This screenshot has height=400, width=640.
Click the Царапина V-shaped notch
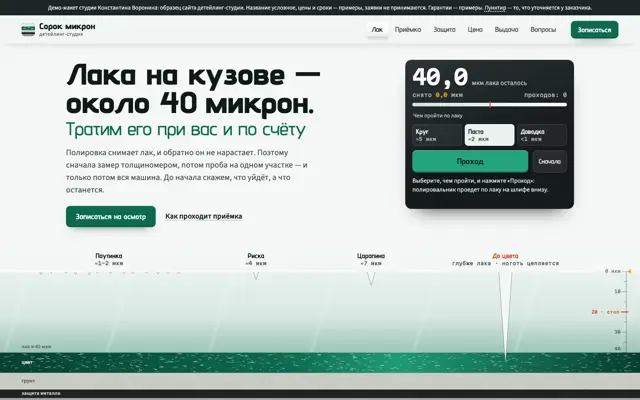pos(371,278)
